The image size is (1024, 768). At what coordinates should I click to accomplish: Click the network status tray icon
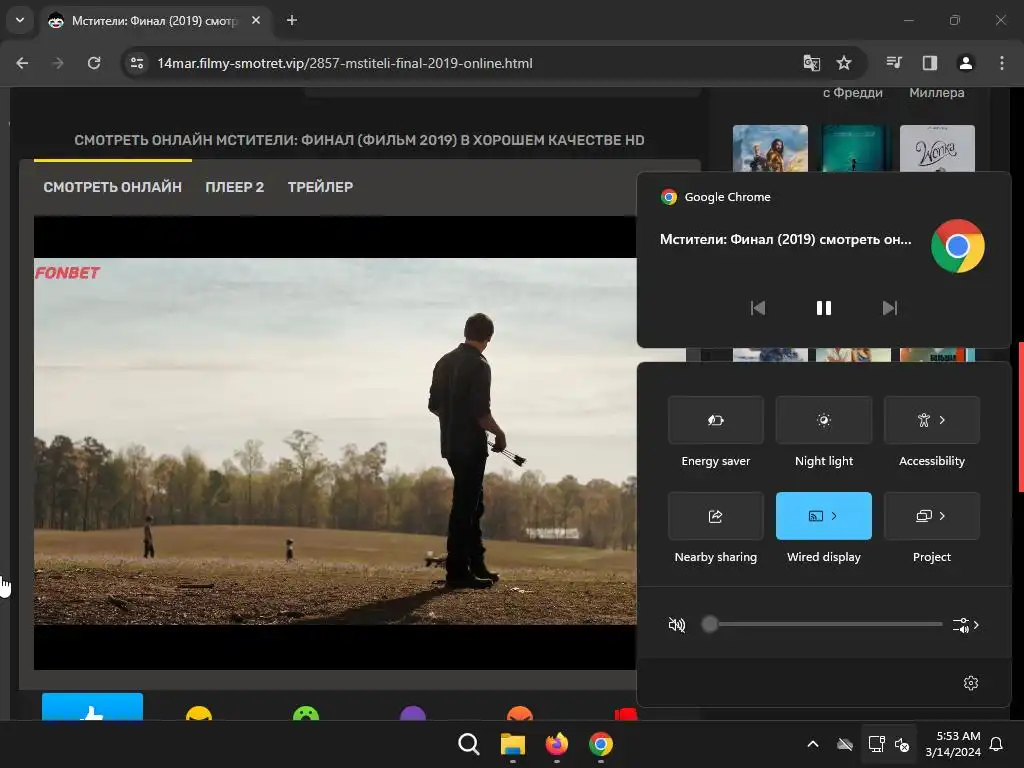pos(876,744)
